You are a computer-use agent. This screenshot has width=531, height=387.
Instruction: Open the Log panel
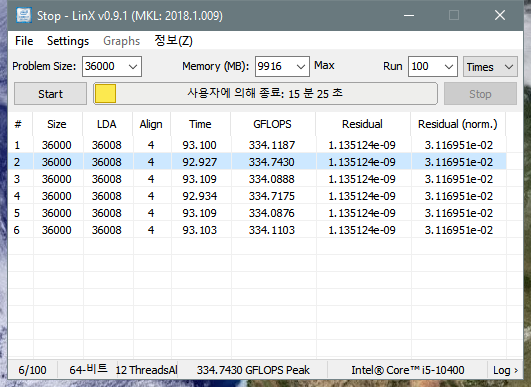tap(505, 370)
